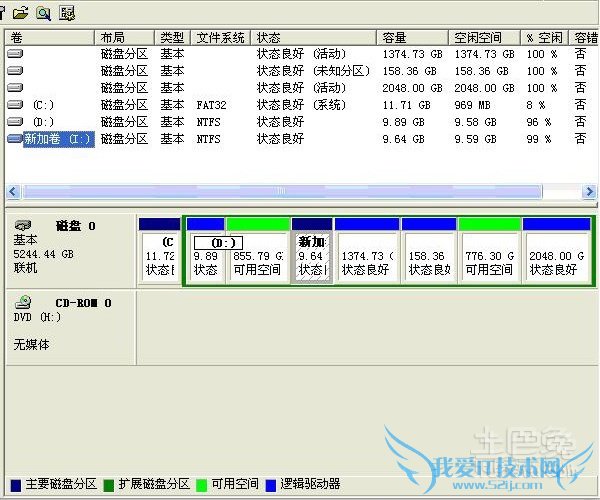Viewport: 600px width, 500px height.
Task: Click the left arrow of horizontal scrollbar
Action: click(13, 191)
